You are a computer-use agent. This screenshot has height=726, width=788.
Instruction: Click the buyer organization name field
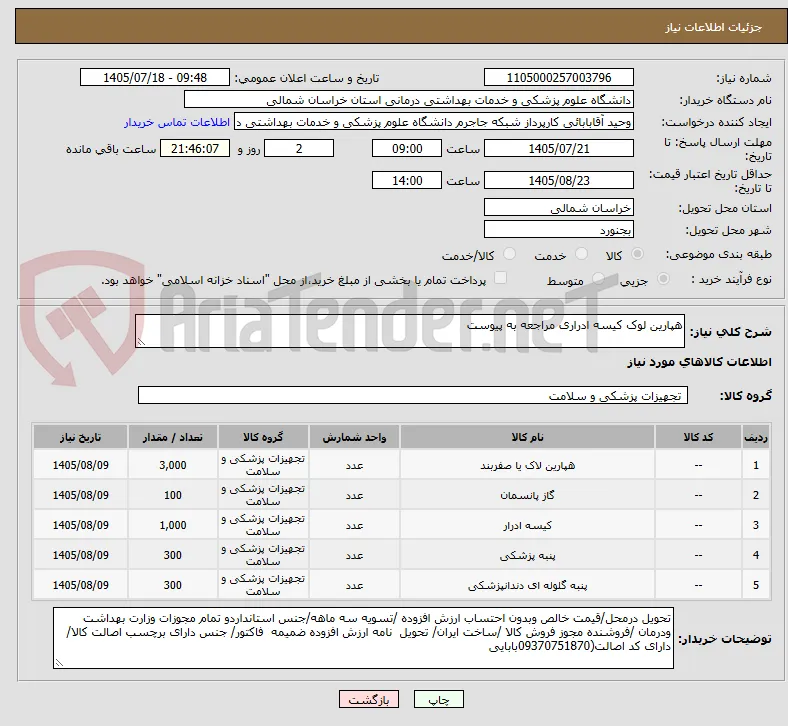click(x=409, y=99)
